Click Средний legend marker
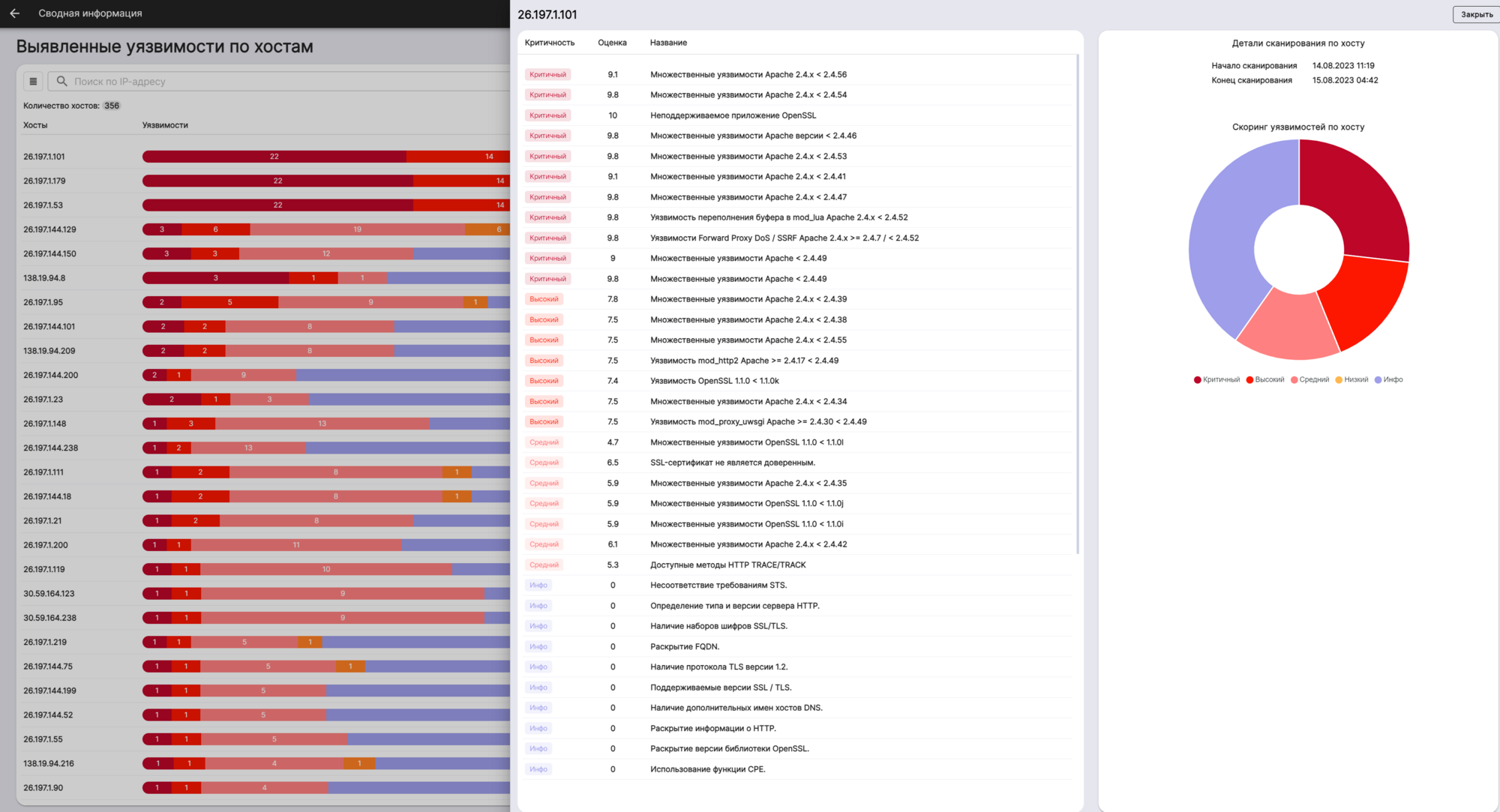1500x812 pixels. pyautogui.click(x=1294, y=379)
